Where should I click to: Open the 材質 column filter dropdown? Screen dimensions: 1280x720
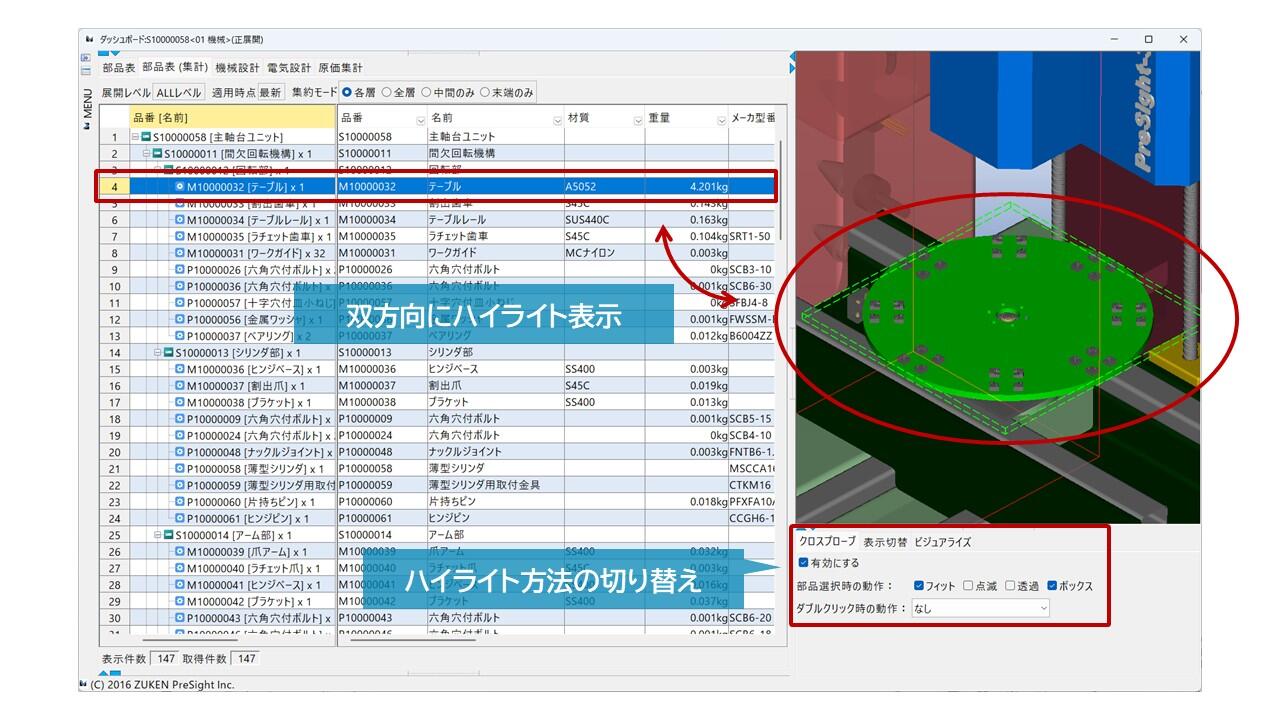[638, 120]
